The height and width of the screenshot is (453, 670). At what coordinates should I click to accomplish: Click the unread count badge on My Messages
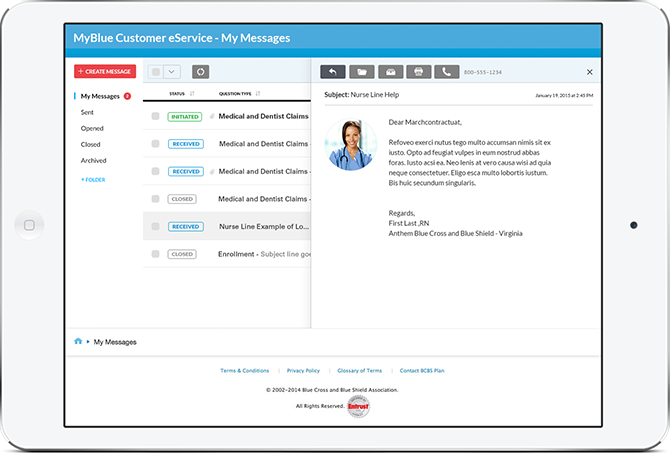tap(127, 96)
